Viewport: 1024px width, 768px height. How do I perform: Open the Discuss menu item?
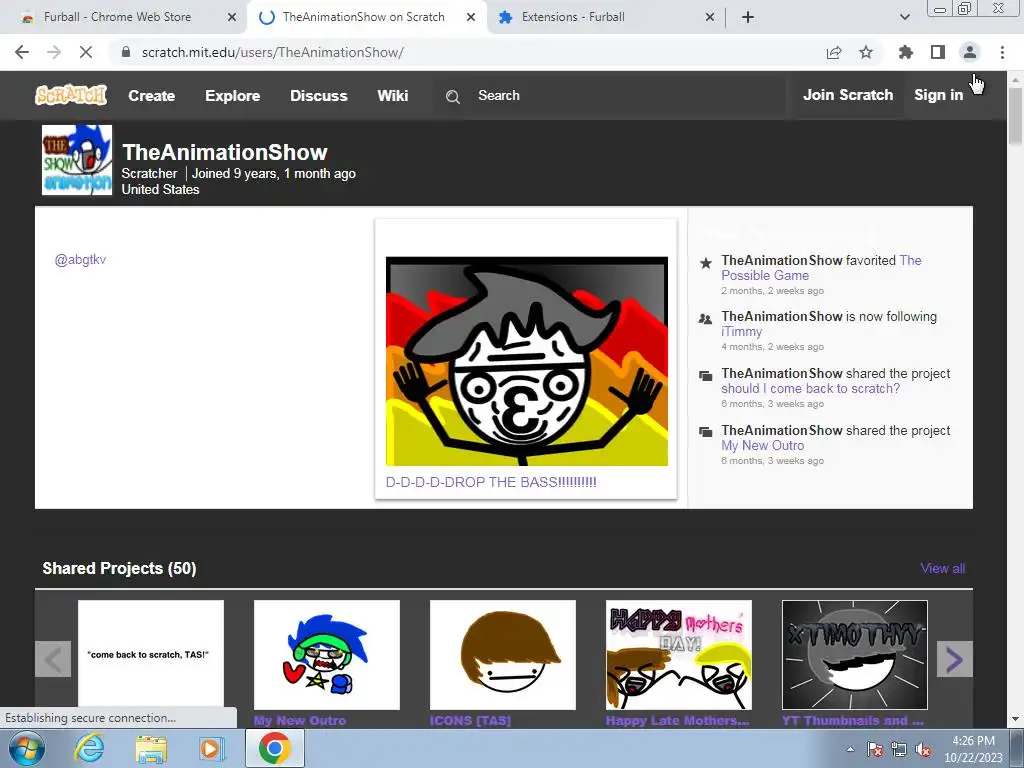tap(319, 96)
